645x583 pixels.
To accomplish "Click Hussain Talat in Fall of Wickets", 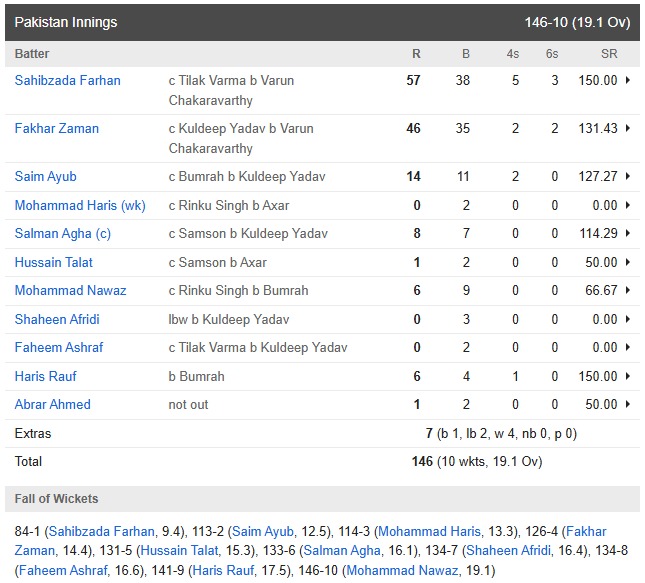I will click(x=173, y=550).
